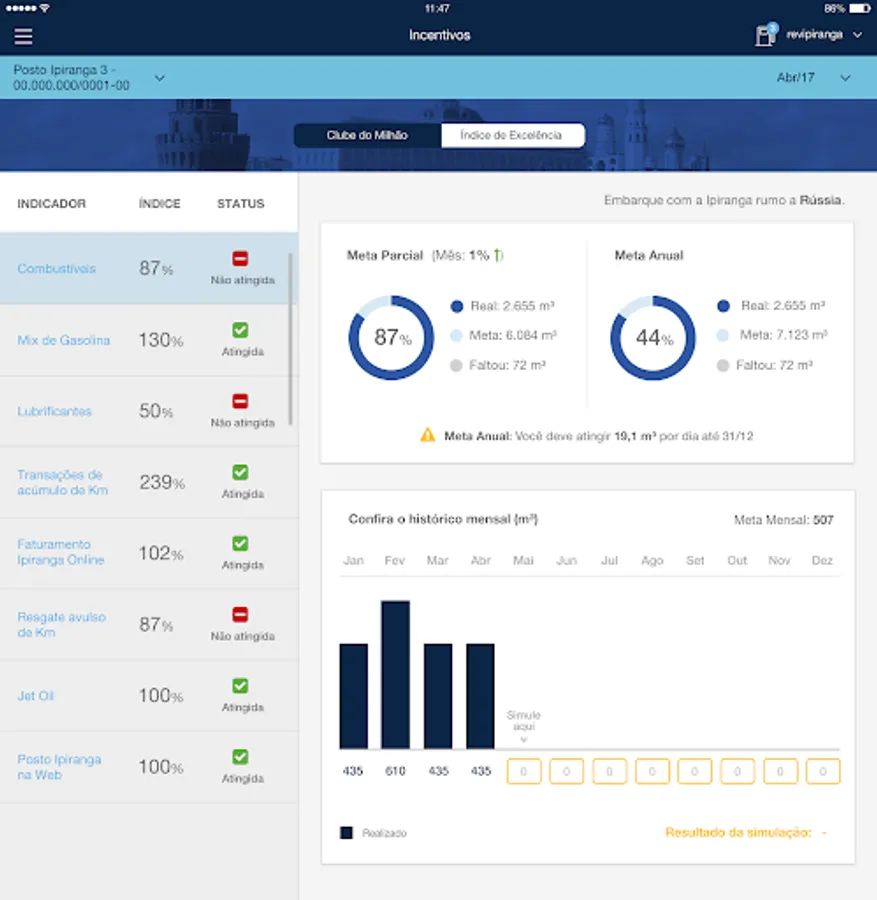Switch to Índice de Excelência tab
877x900 pixels.
point(513,135)
